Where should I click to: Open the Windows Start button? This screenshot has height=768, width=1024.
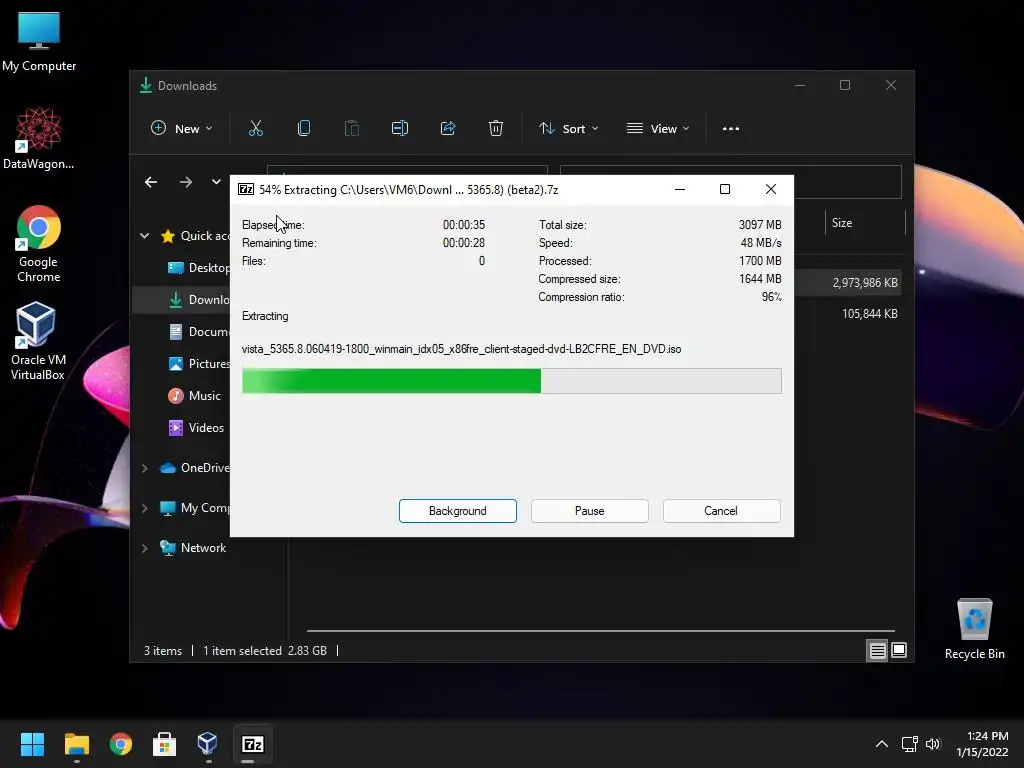point(32,744)
